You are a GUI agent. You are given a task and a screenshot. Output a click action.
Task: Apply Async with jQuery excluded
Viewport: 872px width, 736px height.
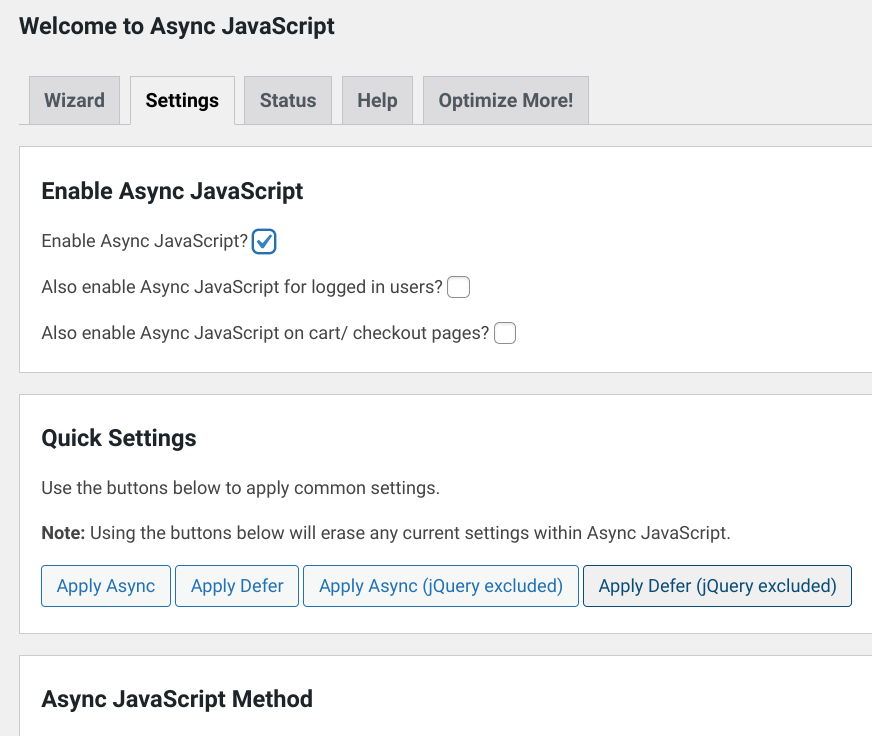(x=441, y=586)
